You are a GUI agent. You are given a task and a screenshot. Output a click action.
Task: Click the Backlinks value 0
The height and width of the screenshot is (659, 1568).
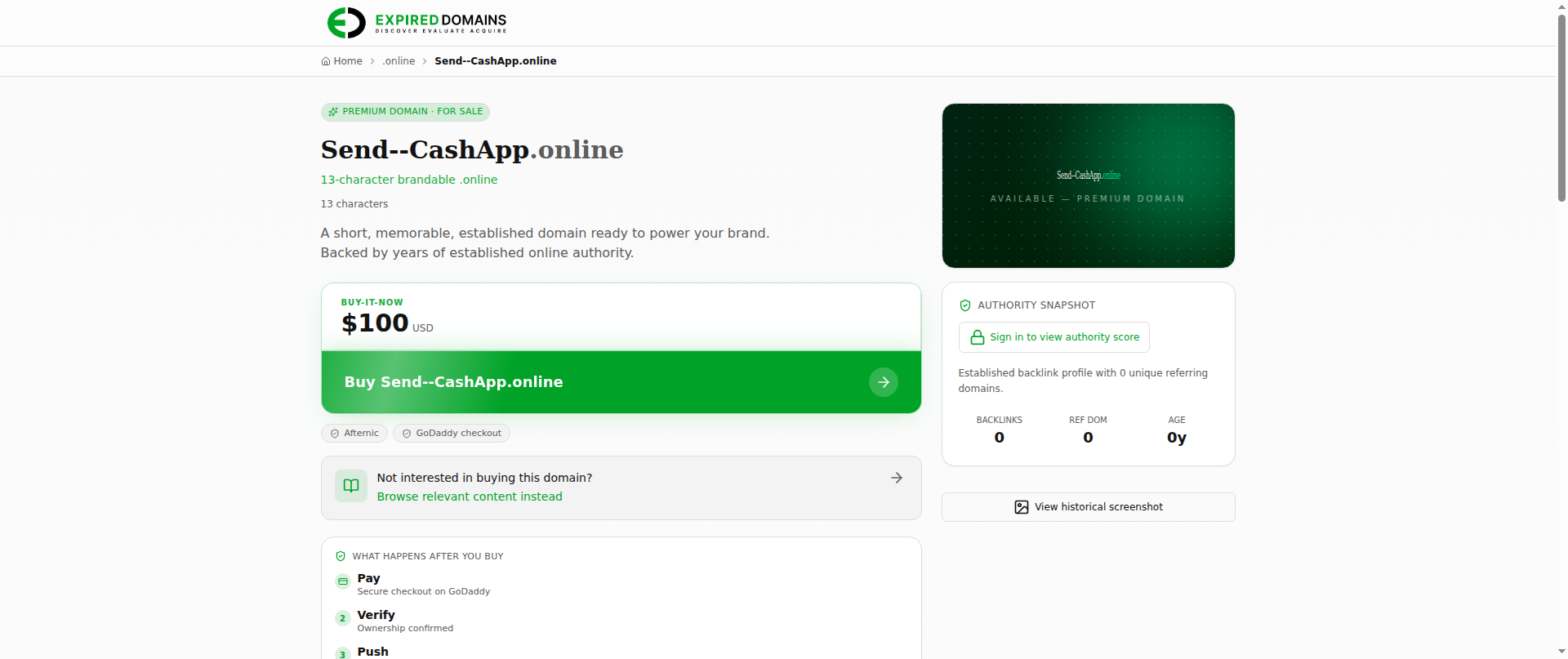(1000, 438)
